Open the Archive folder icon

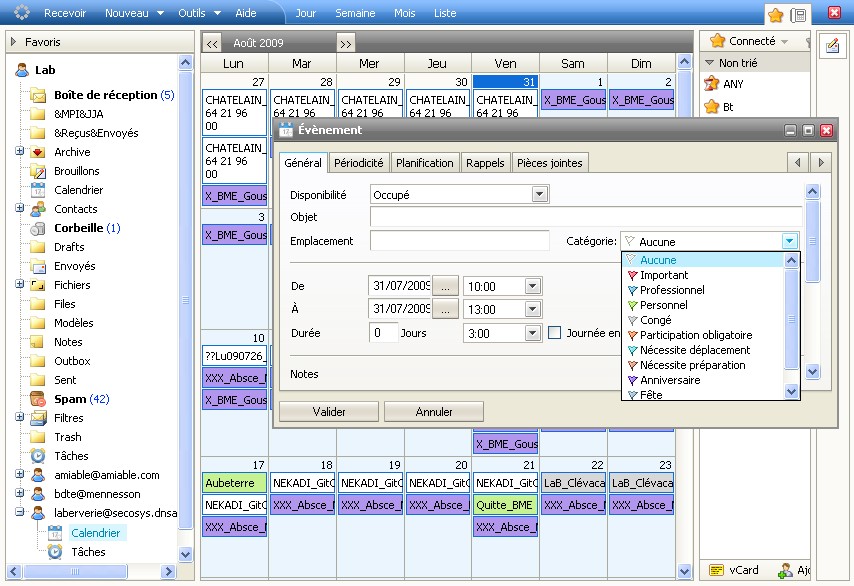click(x=38, y=152)
